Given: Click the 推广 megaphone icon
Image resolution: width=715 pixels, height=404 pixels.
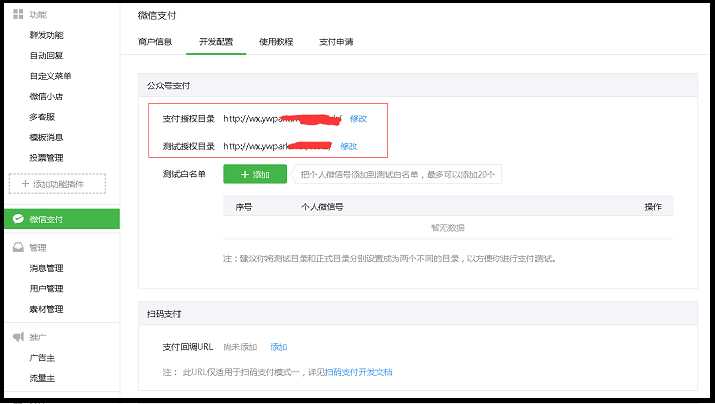Looking at the screenshot, I should coord(18,337).
